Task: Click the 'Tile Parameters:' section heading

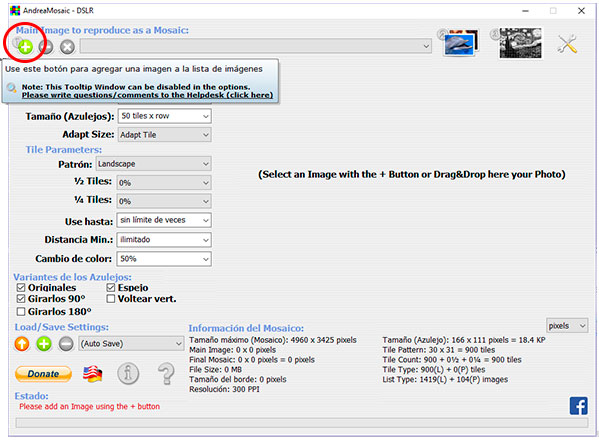Action: click(x=63, y=149)
